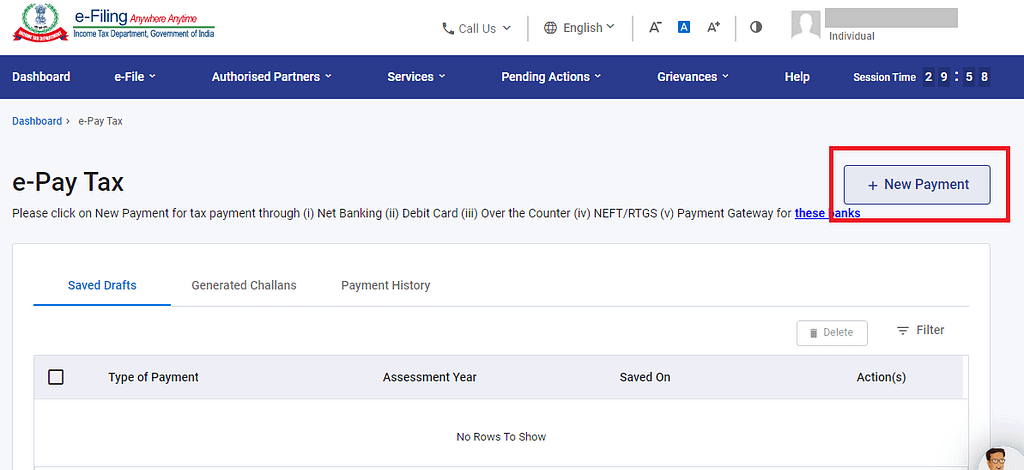
Task: Open the Authorised Partners menu
Action: coord(272,76)
